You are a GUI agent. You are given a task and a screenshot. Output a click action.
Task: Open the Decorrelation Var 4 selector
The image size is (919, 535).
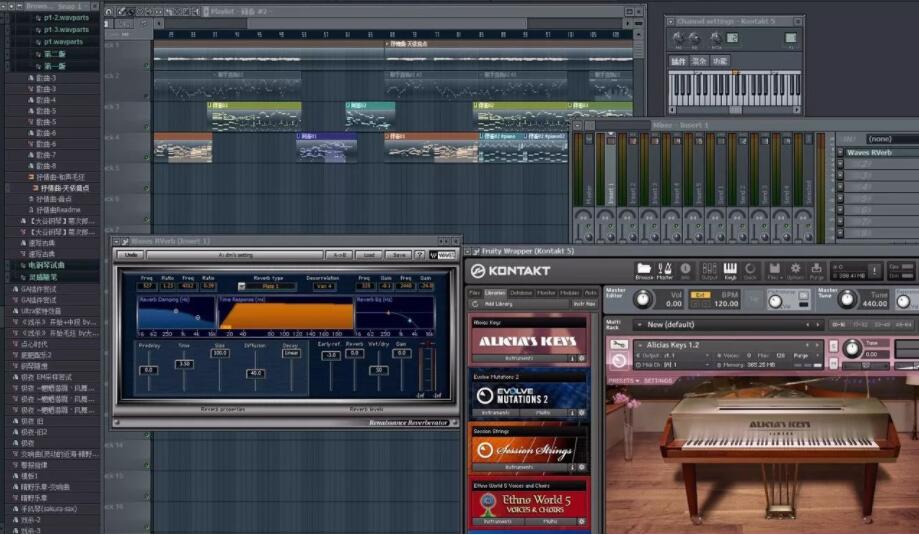coord(325,287)
